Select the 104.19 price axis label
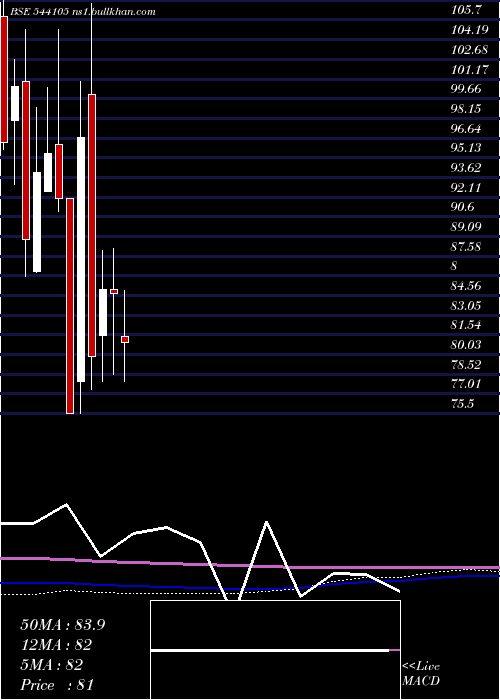 click(469, 30)
